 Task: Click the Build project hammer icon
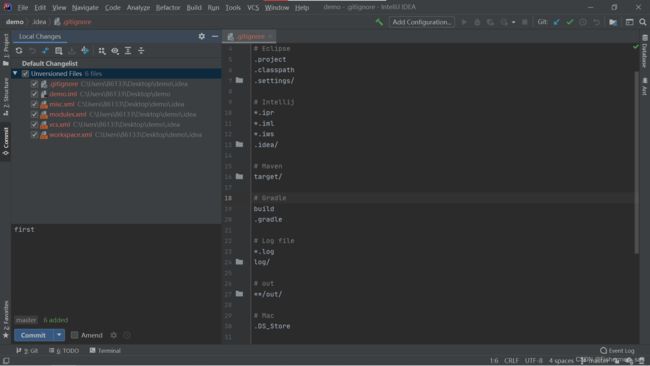pos(379,22)
